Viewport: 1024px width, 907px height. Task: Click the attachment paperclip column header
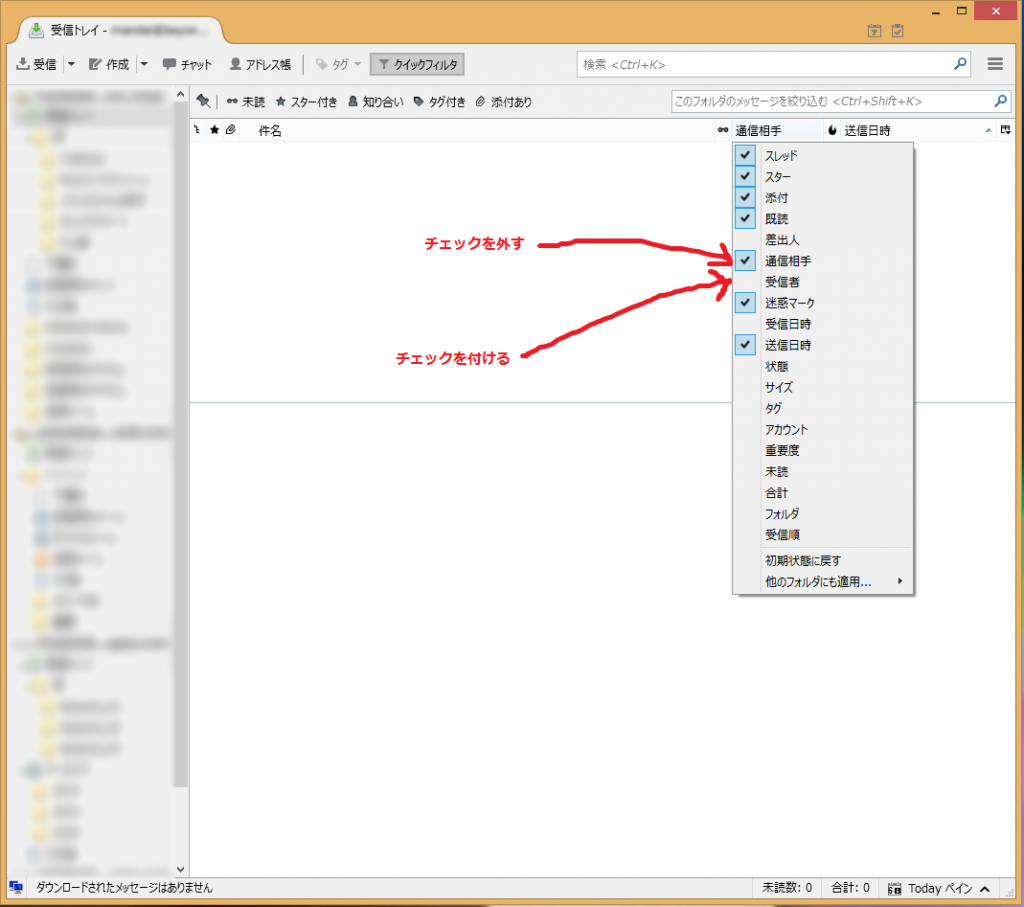(231, 130)
